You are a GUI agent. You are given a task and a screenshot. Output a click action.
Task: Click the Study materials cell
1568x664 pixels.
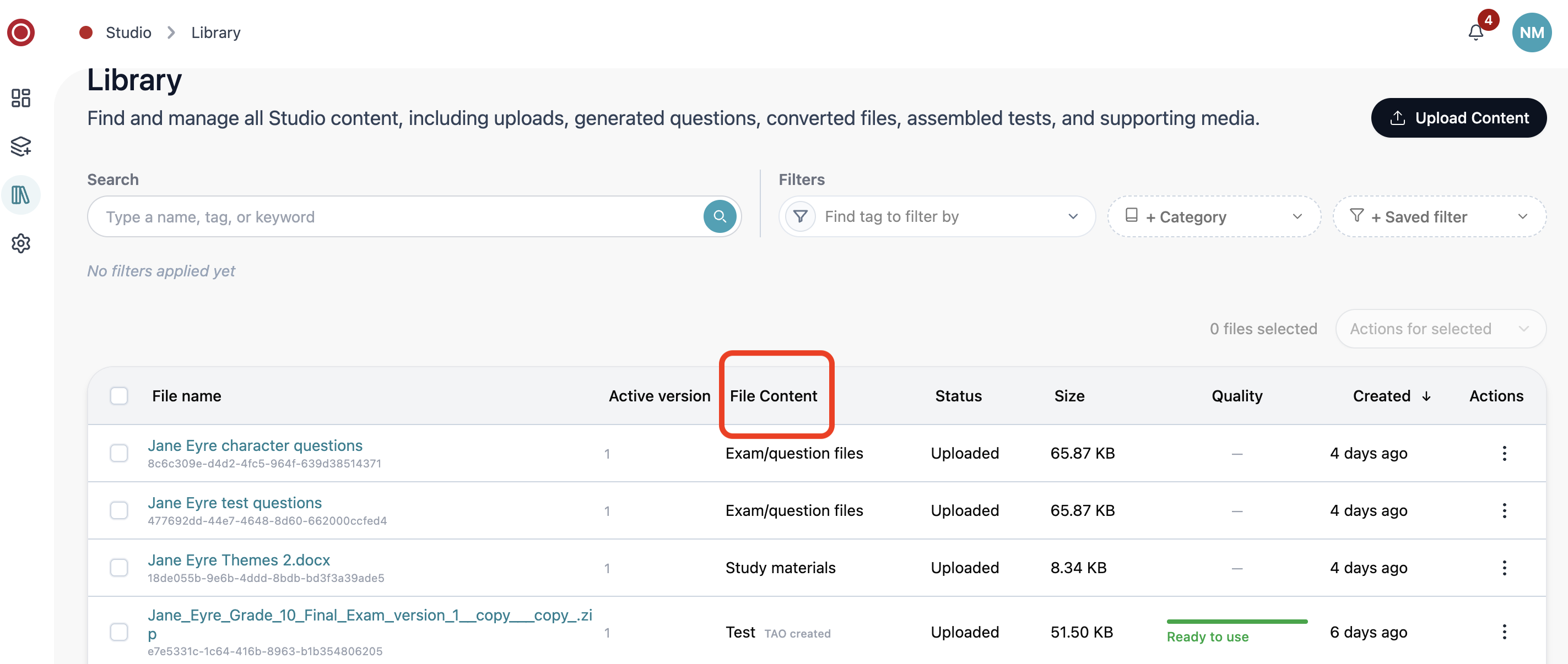click(780, 568)
